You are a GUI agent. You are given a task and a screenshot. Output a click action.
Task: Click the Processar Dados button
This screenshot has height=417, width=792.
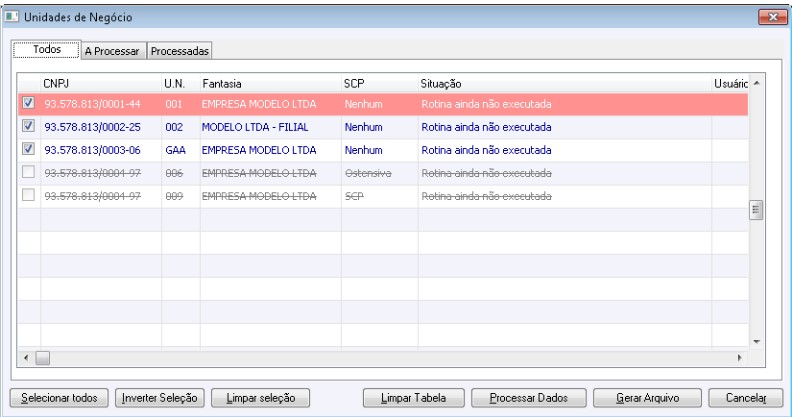528,398
